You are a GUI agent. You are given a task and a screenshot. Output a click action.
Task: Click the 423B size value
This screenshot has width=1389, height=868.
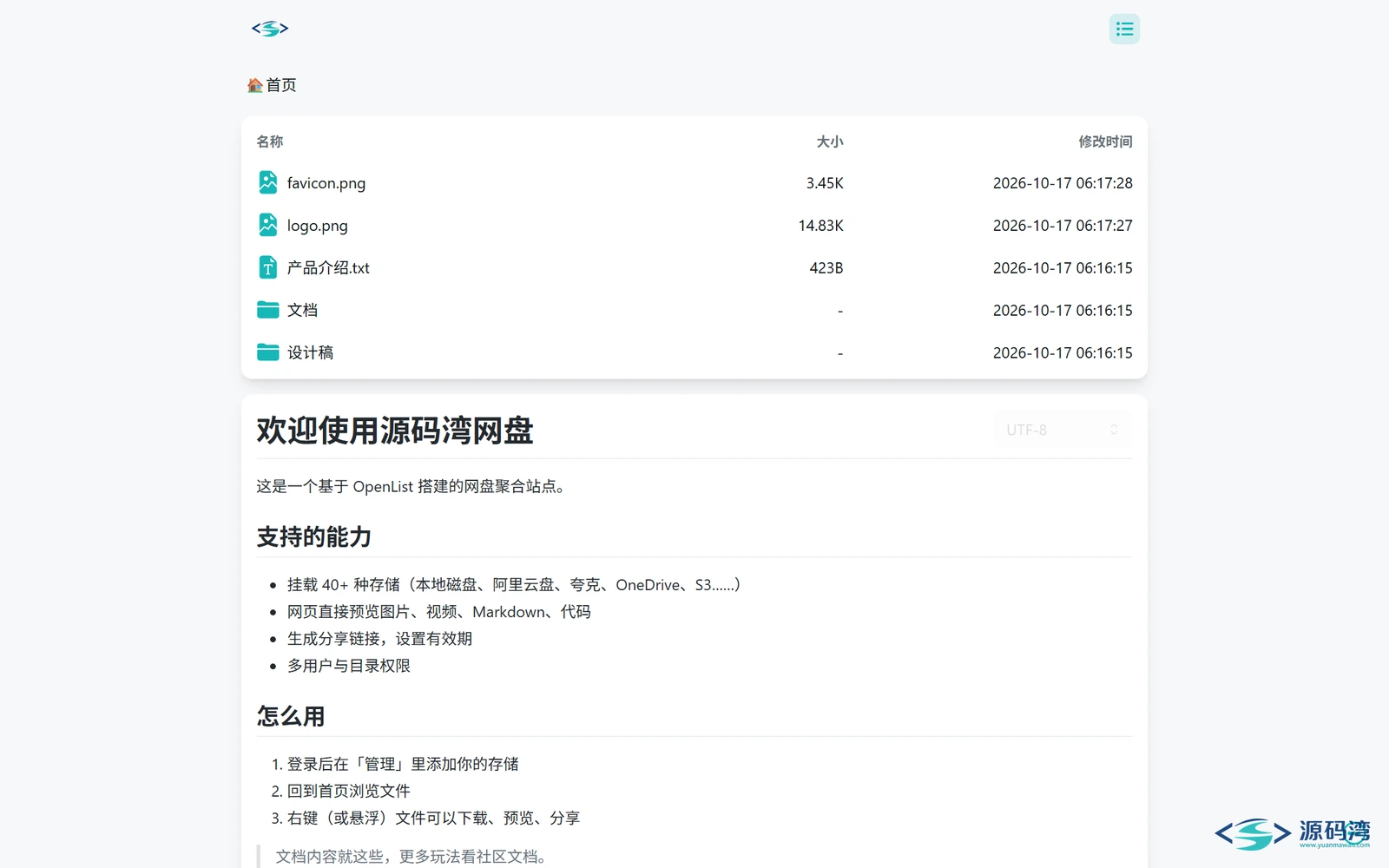click(826, 268)
